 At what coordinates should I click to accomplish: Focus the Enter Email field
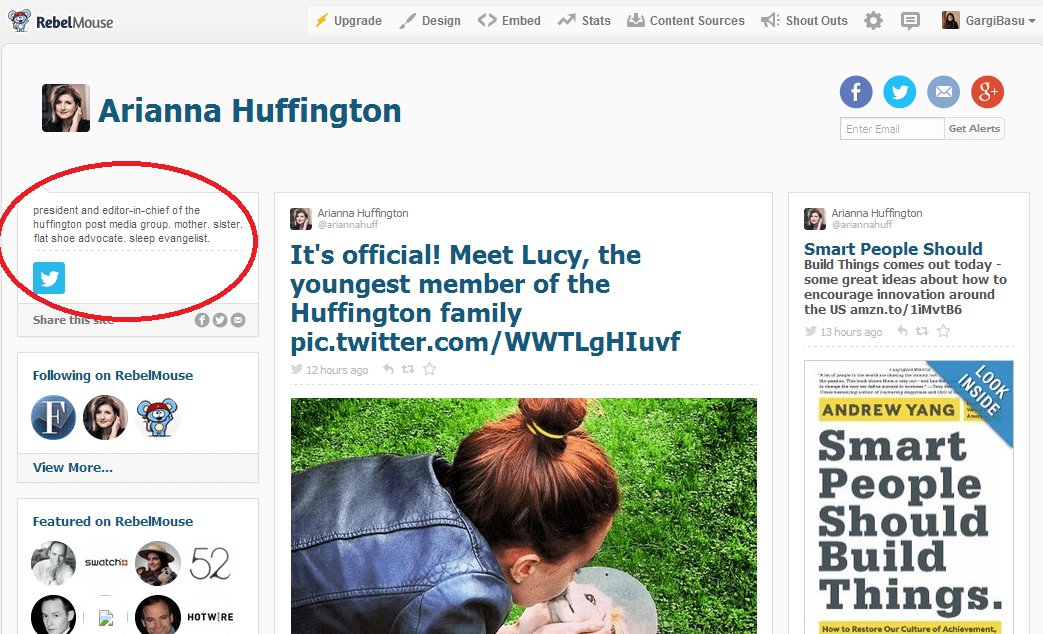point(892,129)
